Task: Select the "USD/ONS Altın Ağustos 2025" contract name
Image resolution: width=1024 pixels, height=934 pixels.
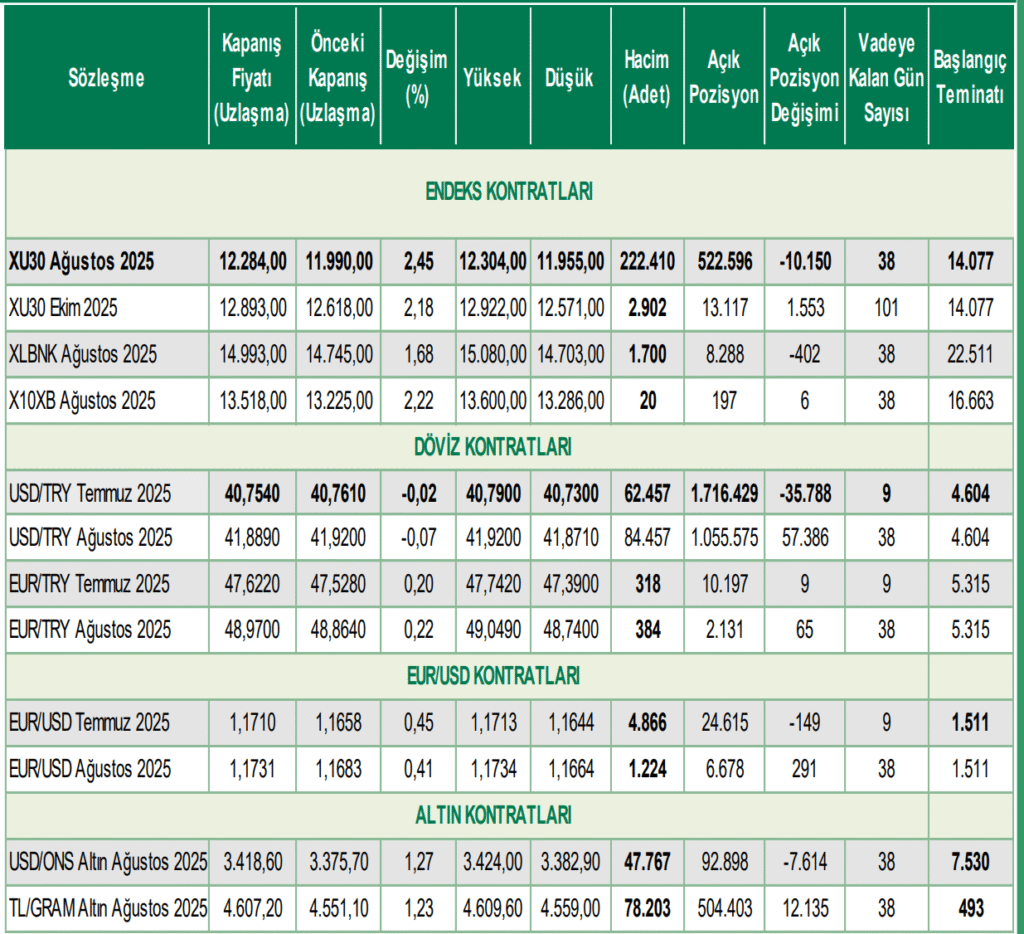Action: coord(108,862)
